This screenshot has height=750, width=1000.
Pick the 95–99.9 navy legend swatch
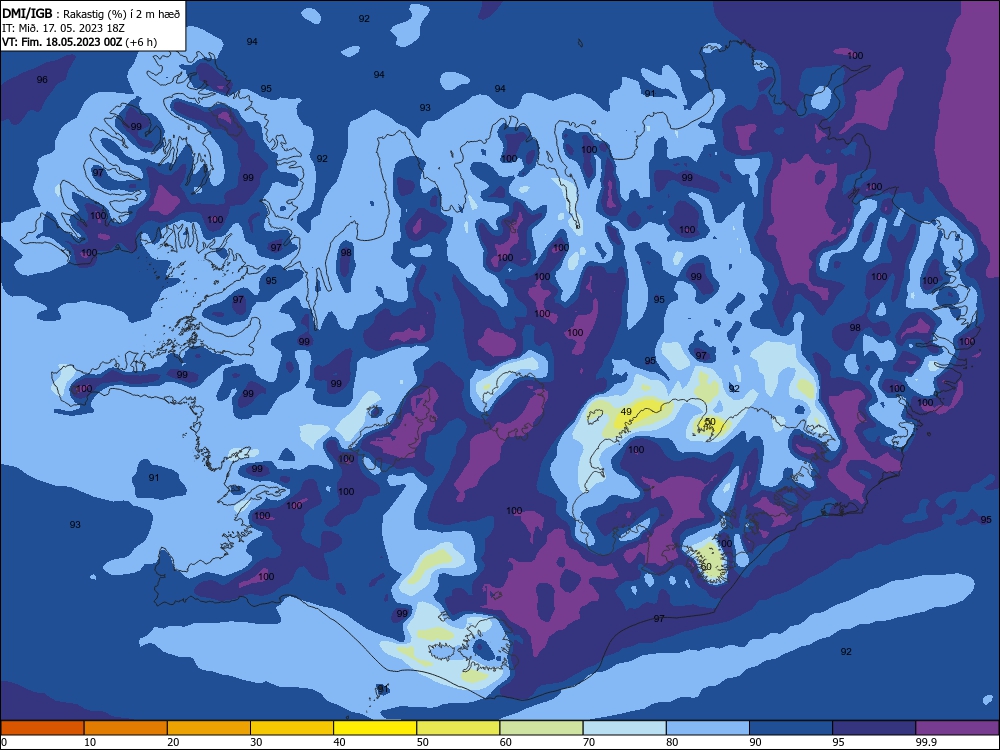click(x=874, y=728)
